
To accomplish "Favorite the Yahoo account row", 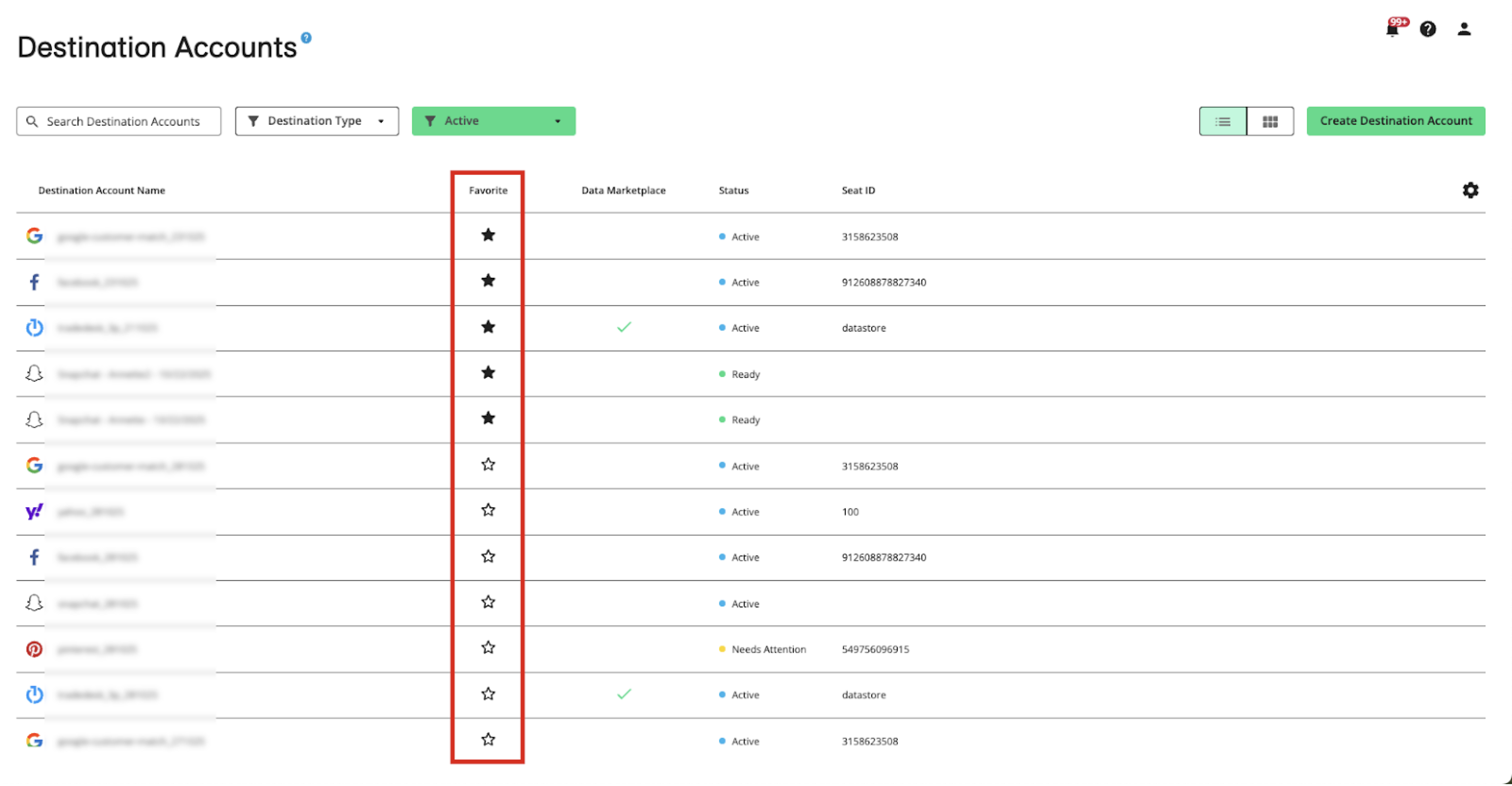I will pyautogui.click(x=488, y=510).
